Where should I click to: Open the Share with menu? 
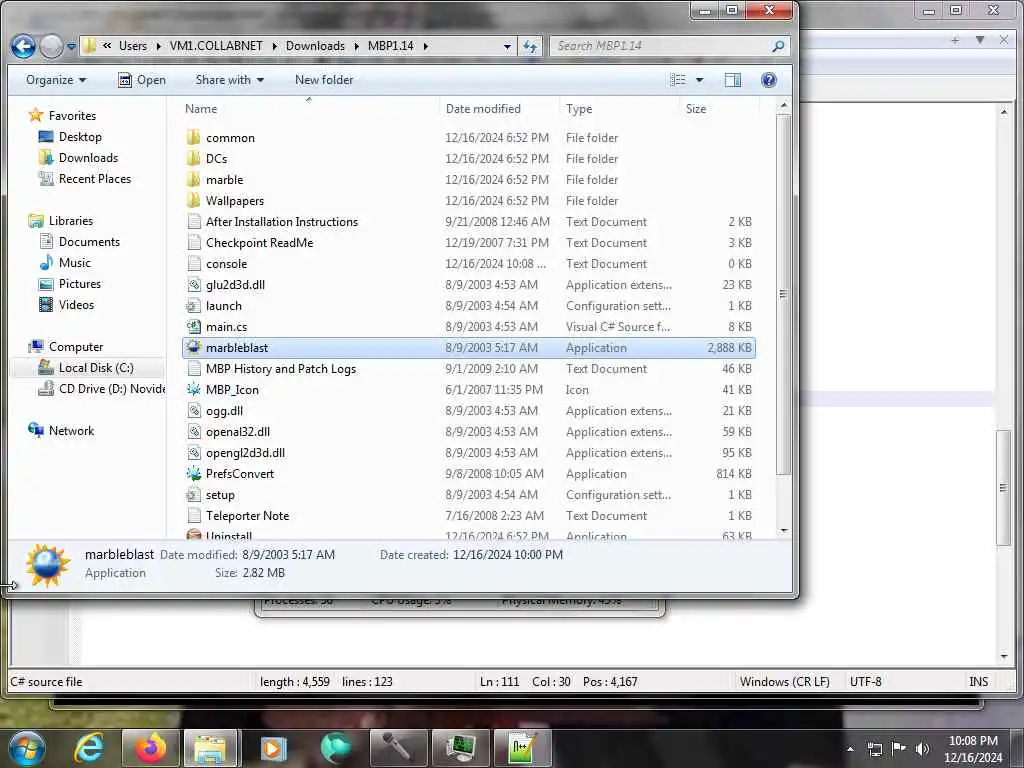click(x=229, y=80)
